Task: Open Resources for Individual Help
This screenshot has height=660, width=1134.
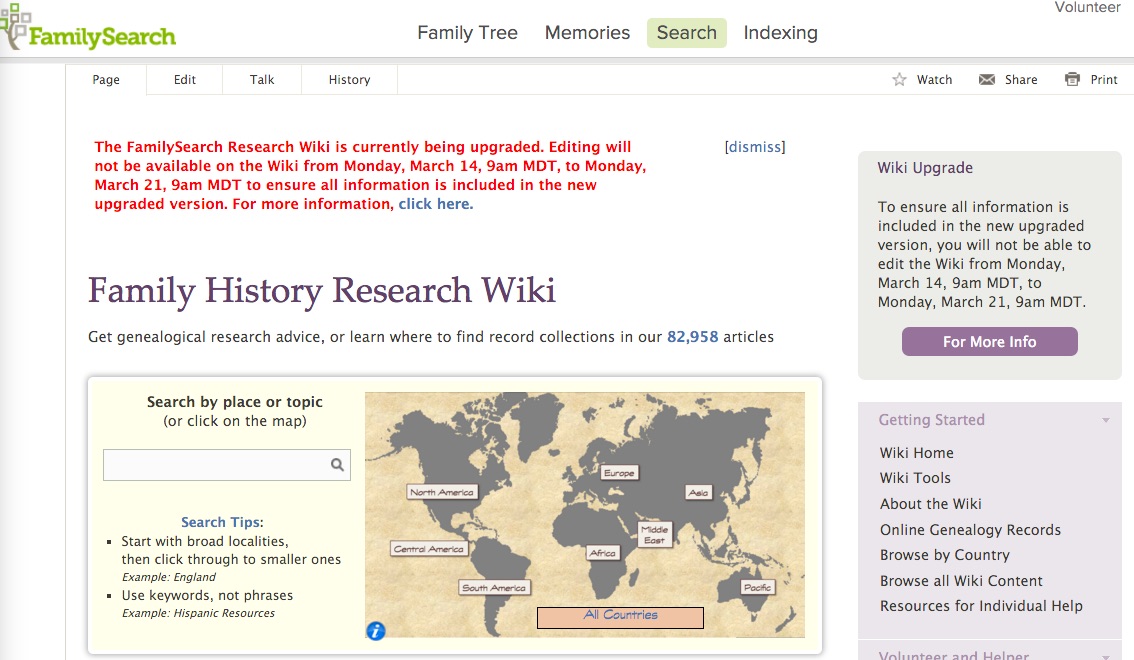Action: (981, 606)
